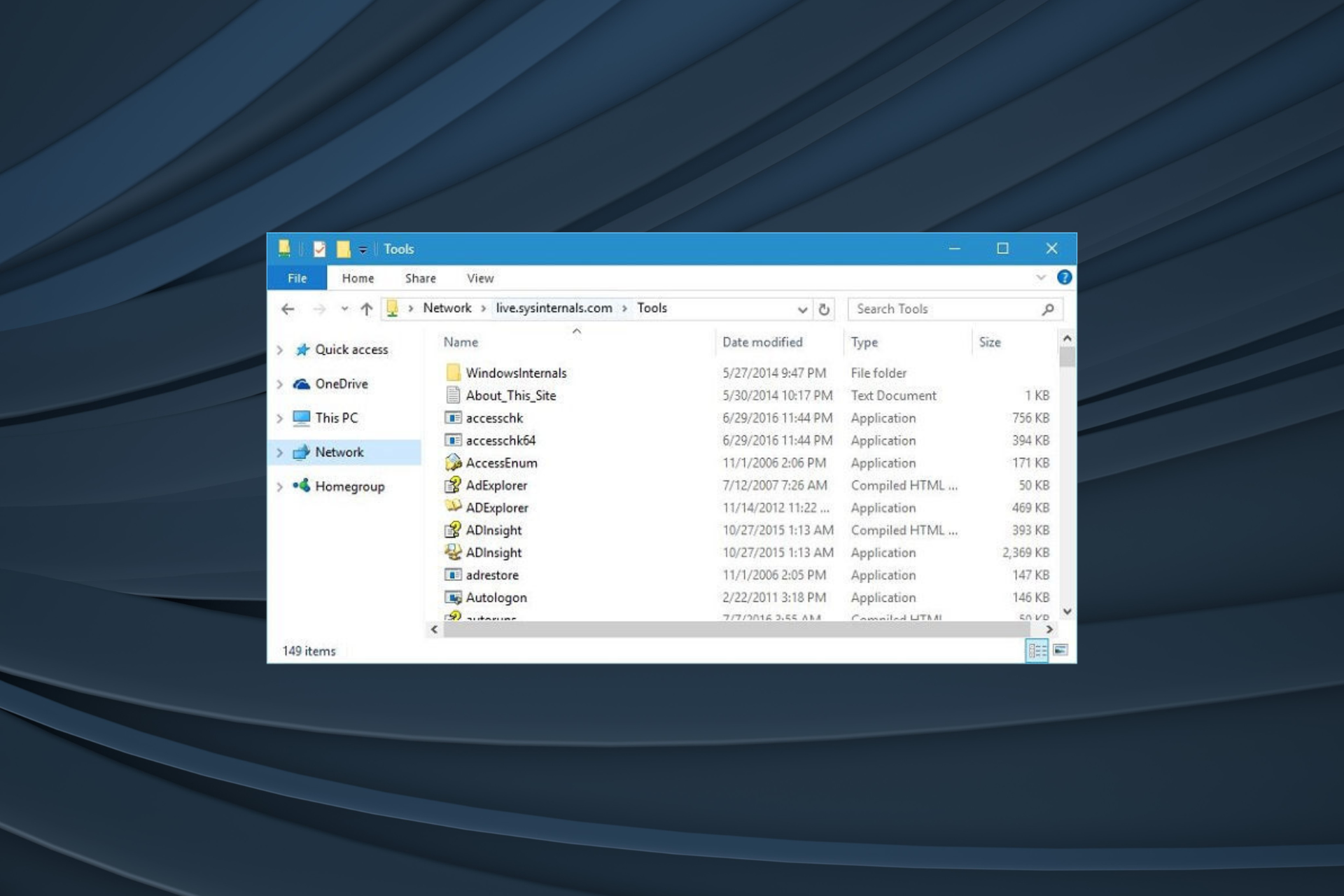This screenshot has height=896, width=1344.
Task: Select the adrestore application icon
Action: [x=453, y=575]
